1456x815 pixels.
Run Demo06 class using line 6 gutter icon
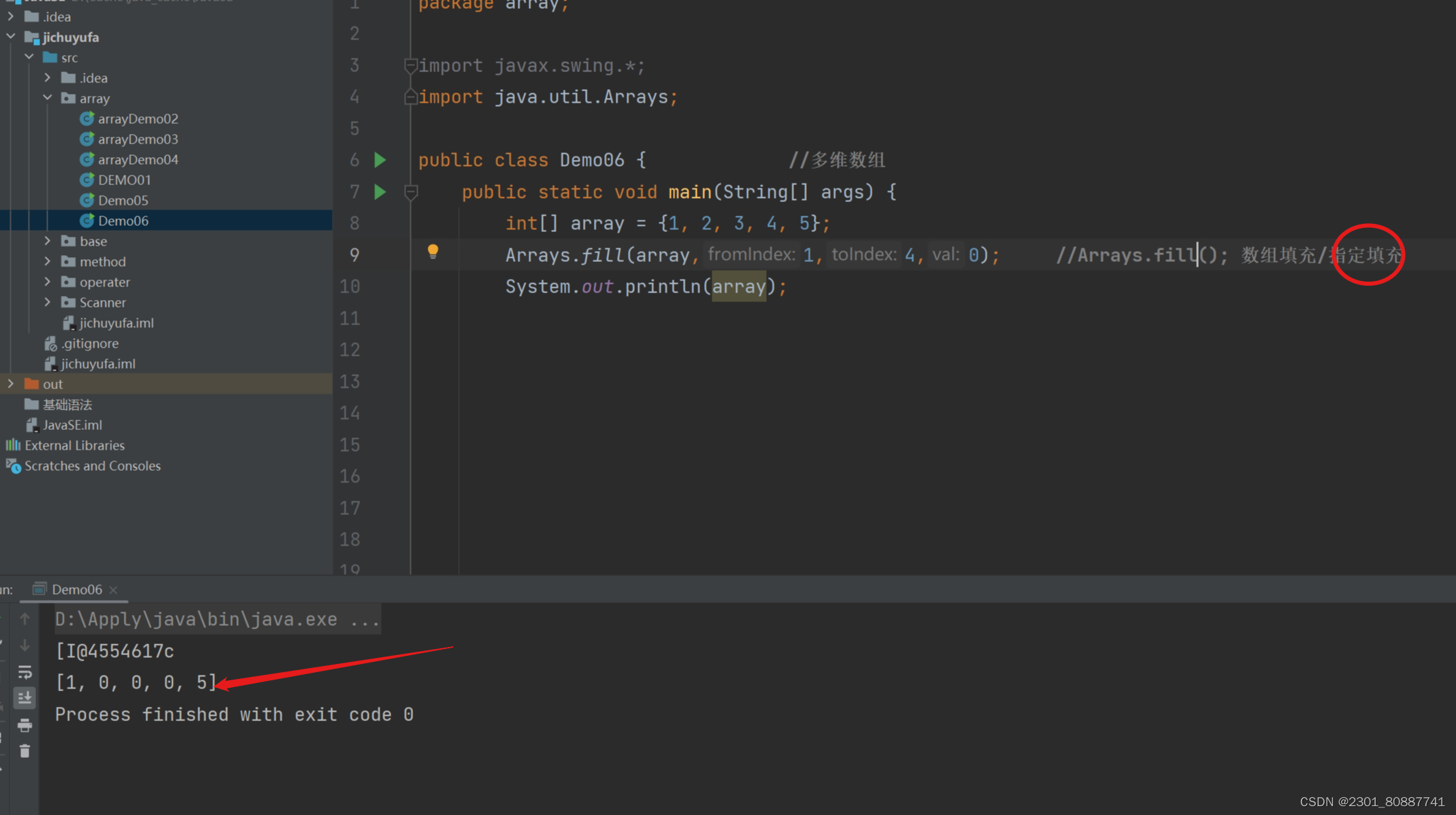(380, 159)
